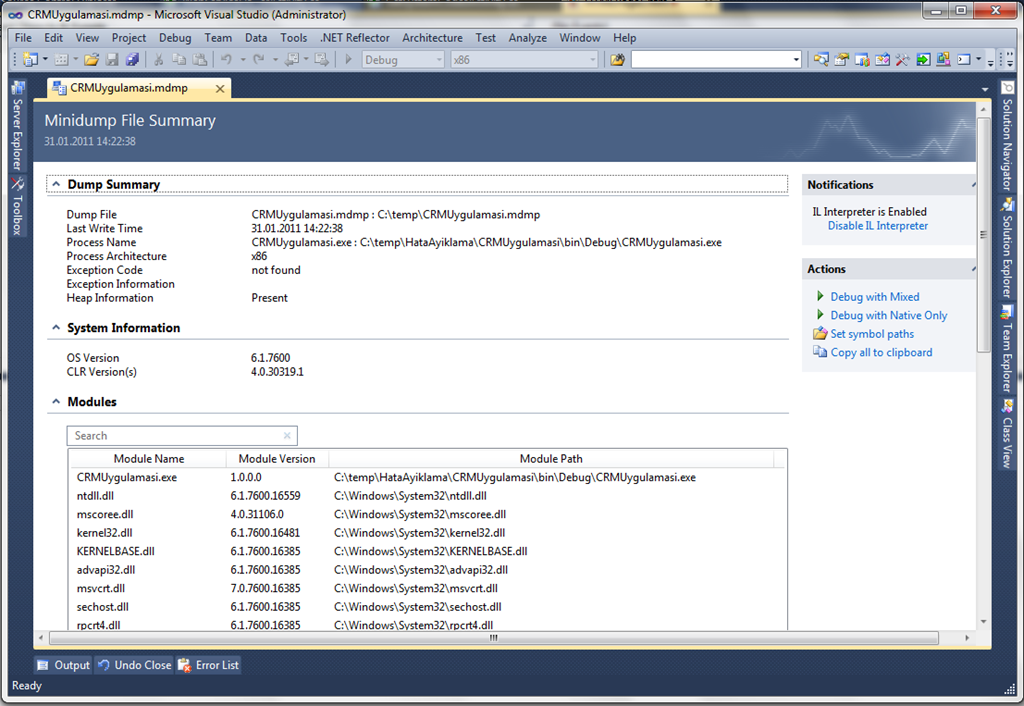
Task: Open the Analyze menu
Action: [x=528, y=38]
